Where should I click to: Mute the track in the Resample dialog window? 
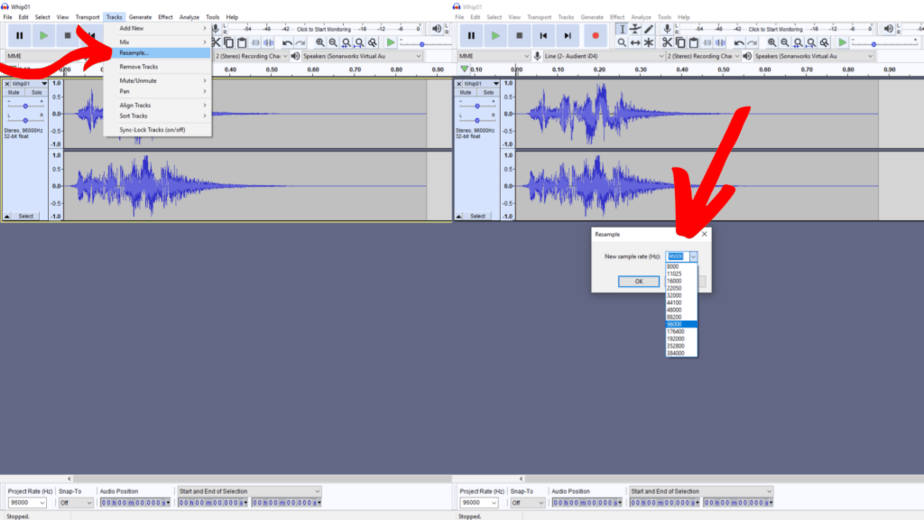(466, 93)
